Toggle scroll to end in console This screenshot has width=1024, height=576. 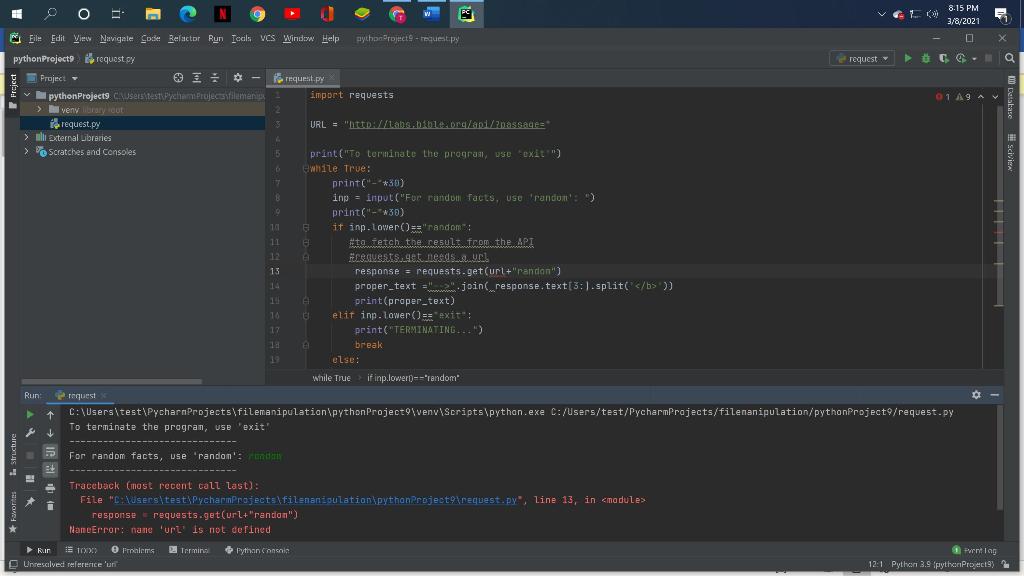(50, 469)
